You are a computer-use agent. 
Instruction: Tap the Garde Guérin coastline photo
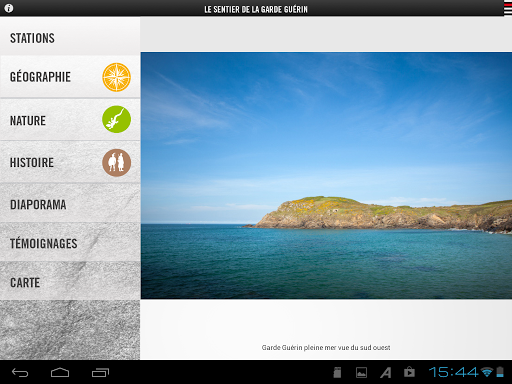pyautogui.click(x=326, y=175)
